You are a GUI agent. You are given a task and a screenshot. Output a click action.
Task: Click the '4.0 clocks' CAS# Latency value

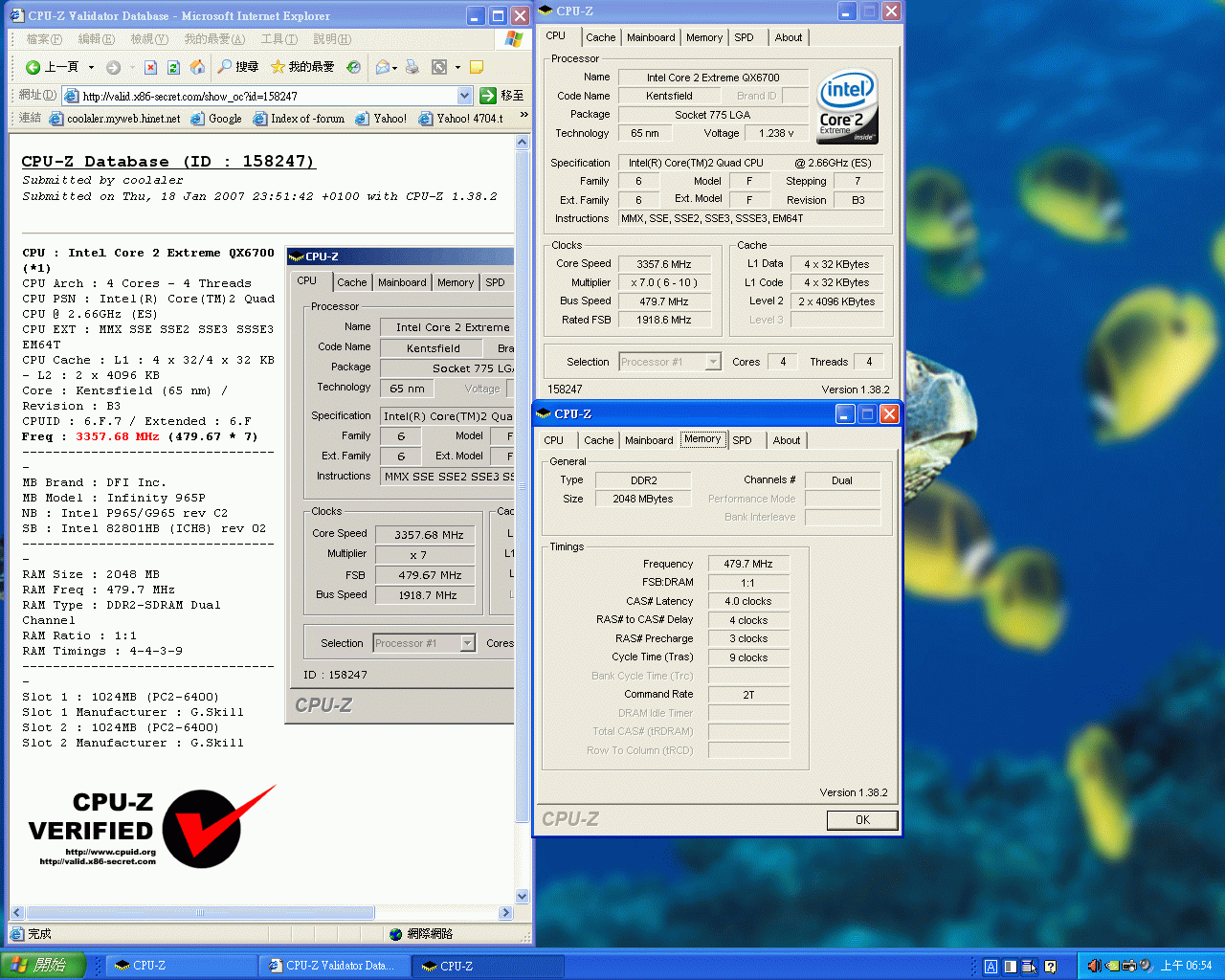[x=748, y=601]
